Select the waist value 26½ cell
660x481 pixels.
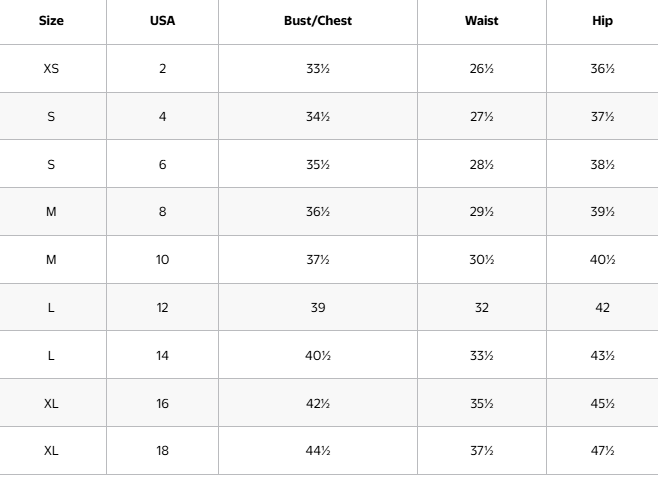pyautogui.click(x=482, y=69)
